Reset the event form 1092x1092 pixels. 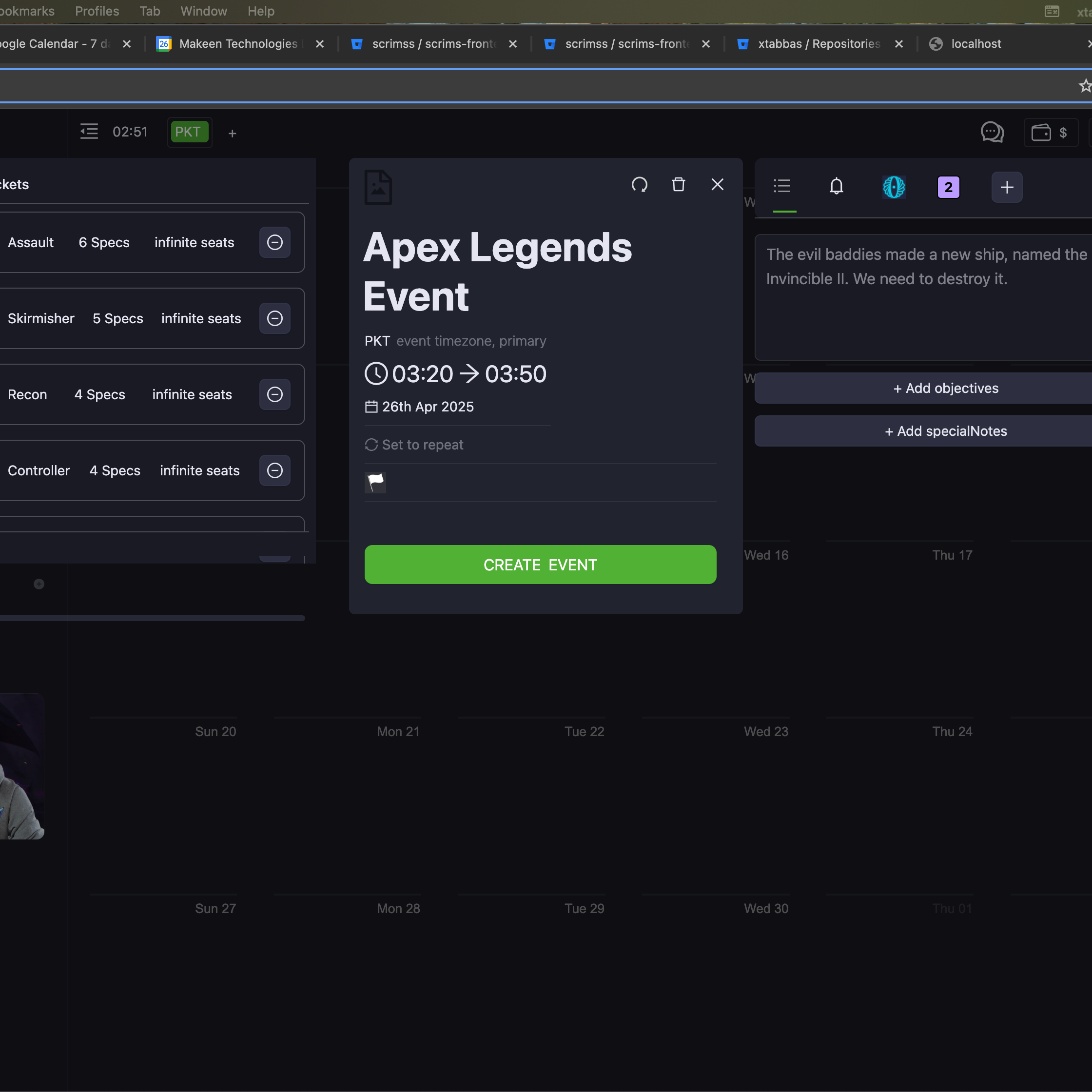(639, 185)
